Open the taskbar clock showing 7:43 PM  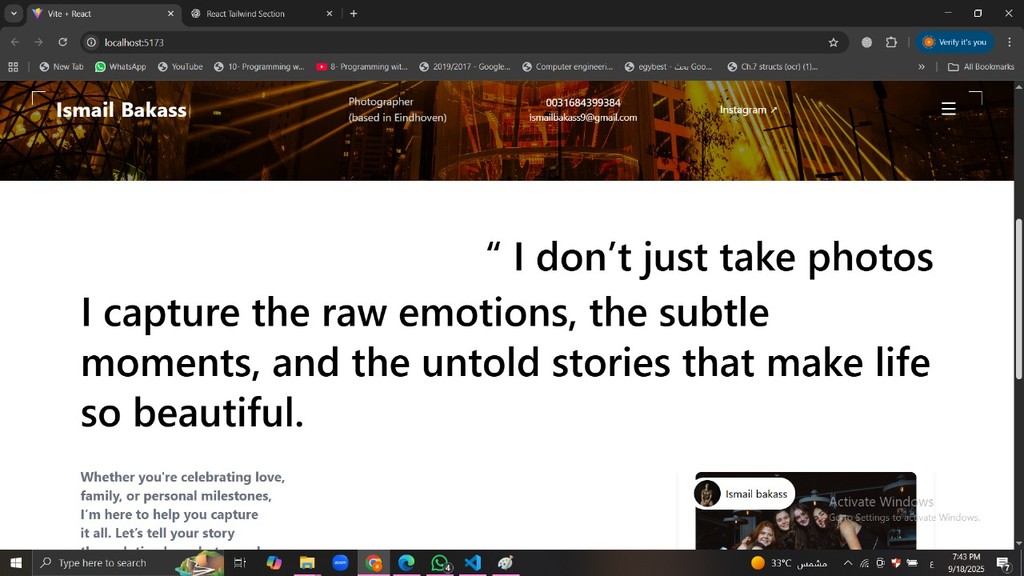(967, 562)
